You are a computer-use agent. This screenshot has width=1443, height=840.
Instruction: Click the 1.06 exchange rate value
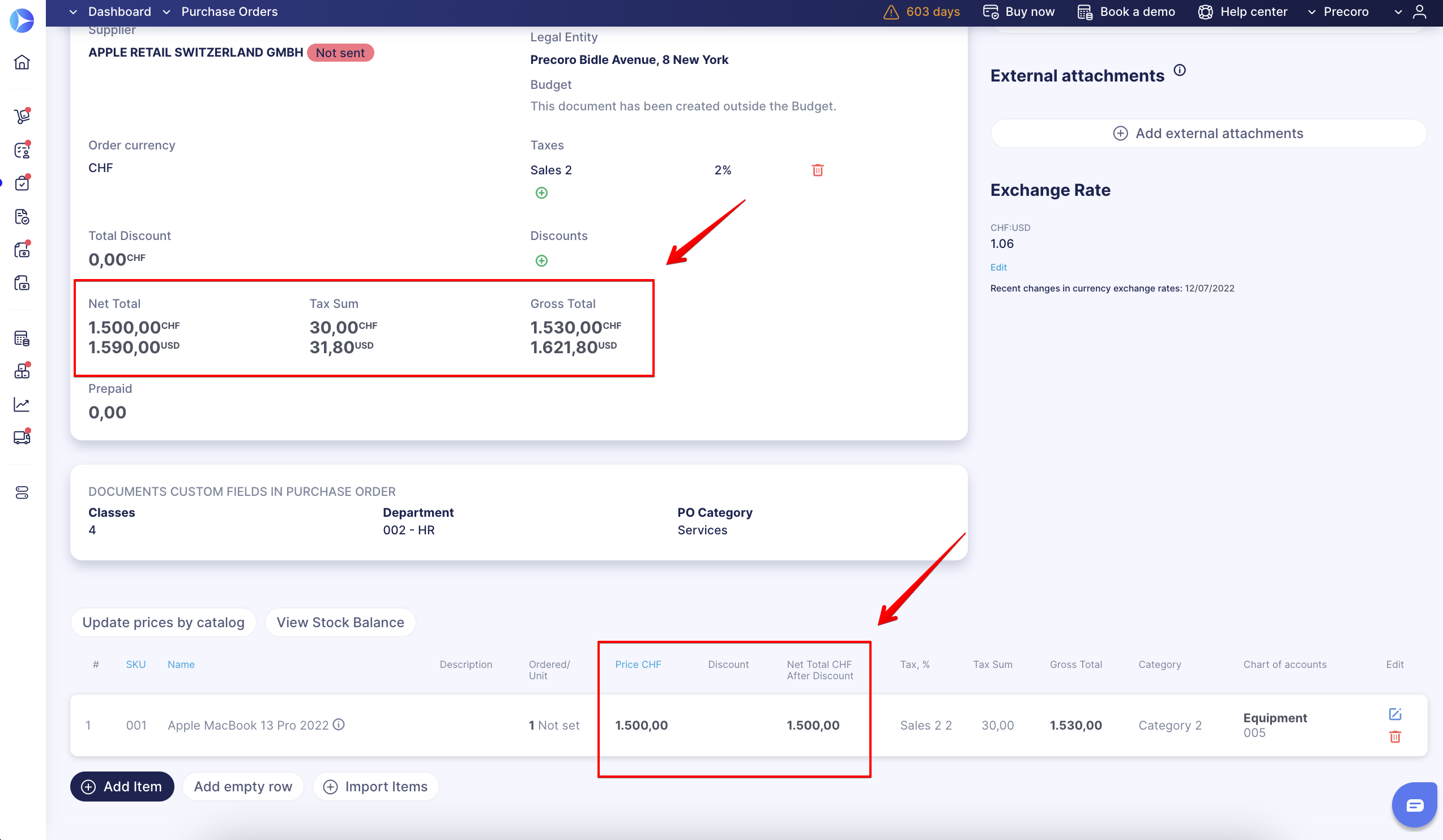1002,244
